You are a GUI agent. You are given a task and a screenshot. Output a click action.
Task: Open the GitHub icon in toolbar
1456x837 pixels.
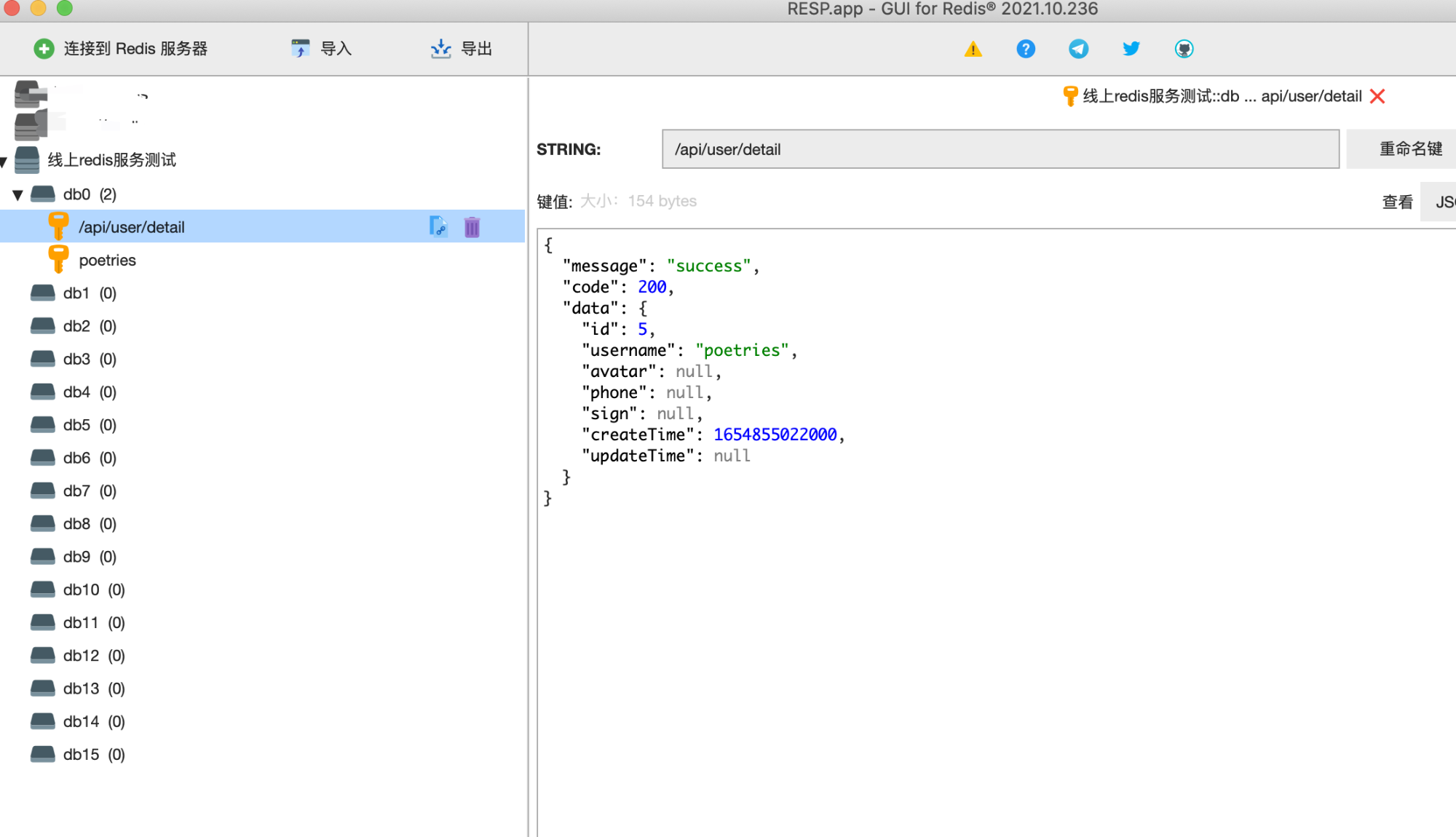1184,49
